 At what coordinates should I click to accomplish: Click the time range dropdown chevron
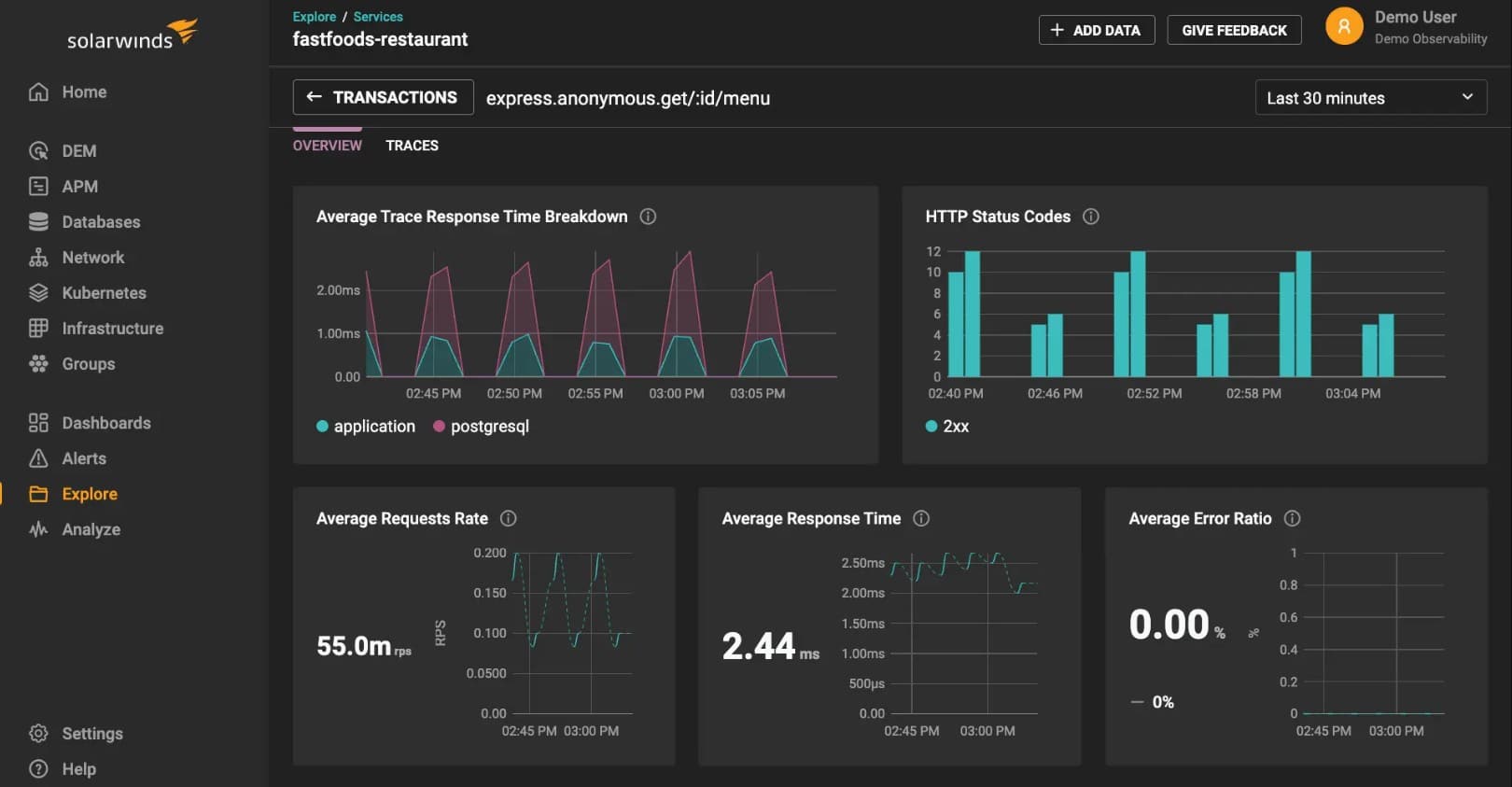point(1467,97)
